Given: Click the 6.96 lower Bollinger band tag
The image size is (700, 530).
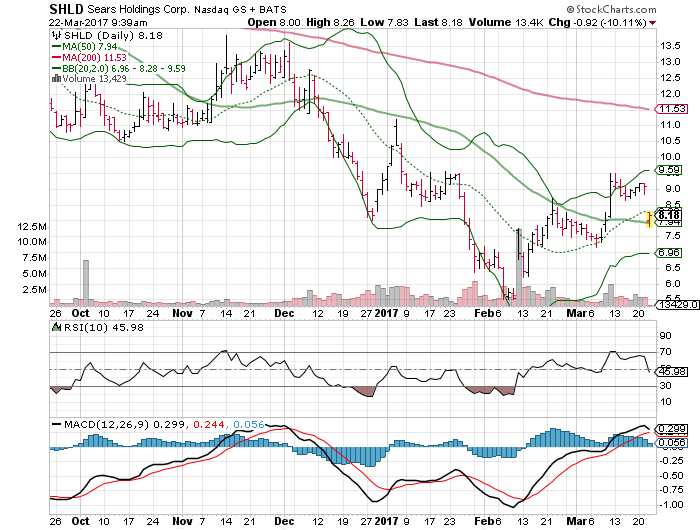Looking at the screenshot, I should 668,253.
